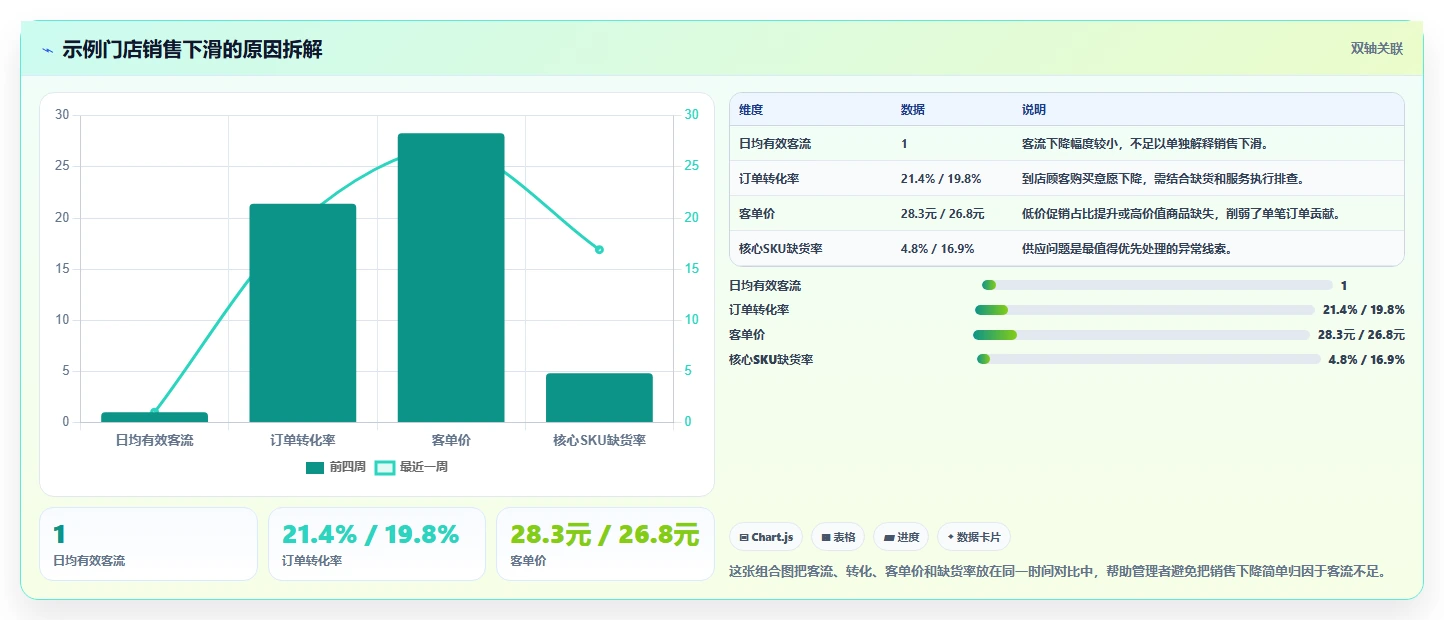Select the 日均有效客流 table row name
This screenshot has width=1444, height=620.
pos(775,144)
